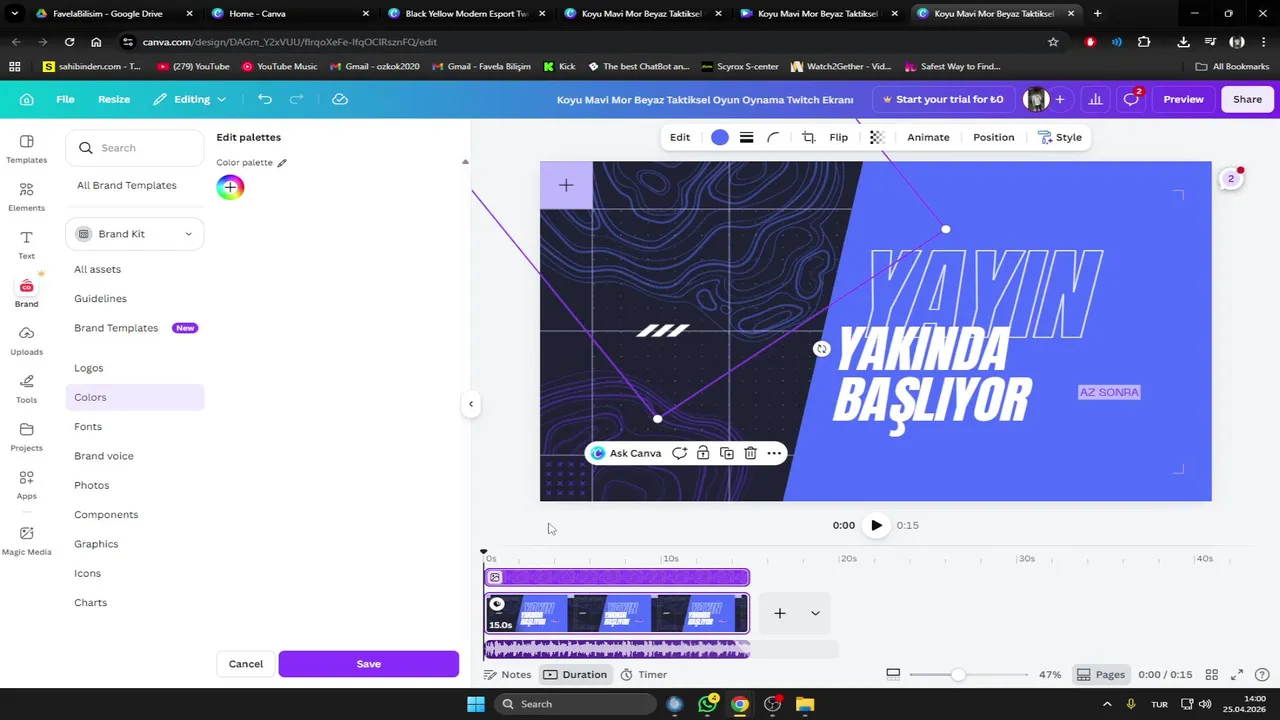This screenshot has width=1280, height=720.
Task: Select the crop tool icon
Action: (x=808, y=137)
